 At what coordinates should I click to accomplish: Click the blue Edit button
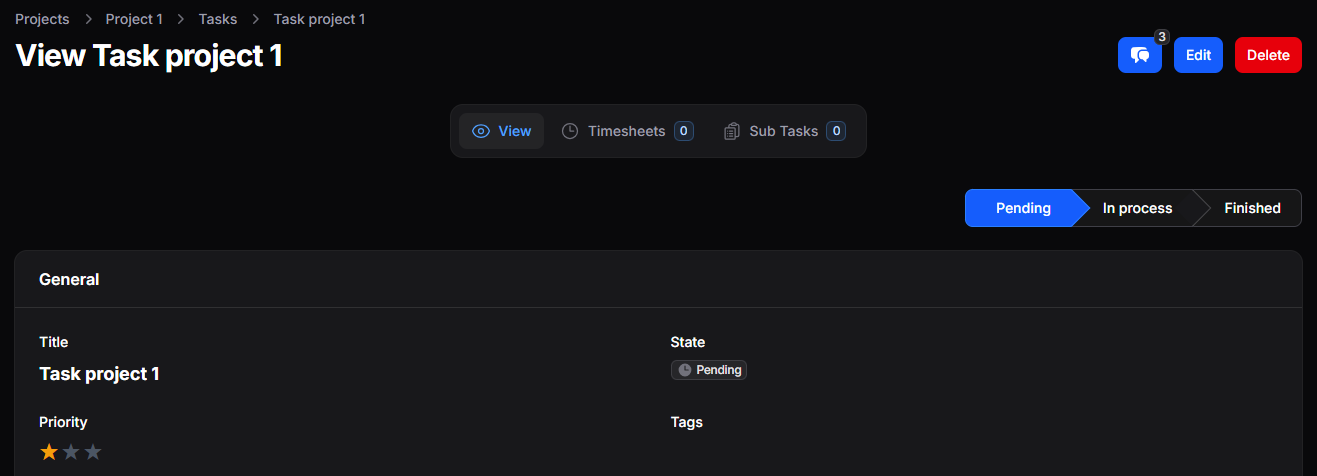(x=1198, y=55)
